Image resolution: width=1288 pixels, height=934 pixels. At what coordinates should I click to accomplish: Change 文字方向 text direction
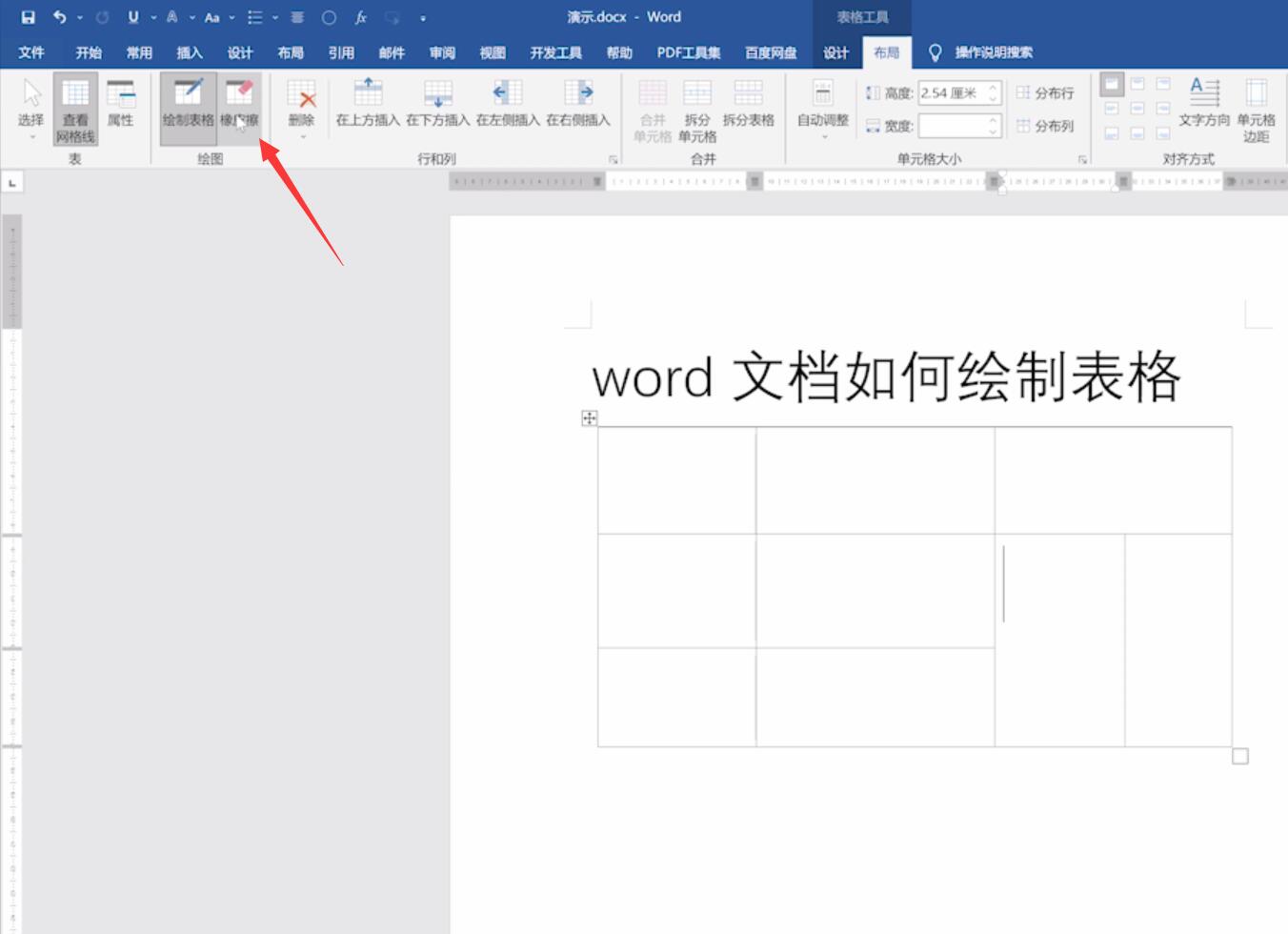point(1204,103)
